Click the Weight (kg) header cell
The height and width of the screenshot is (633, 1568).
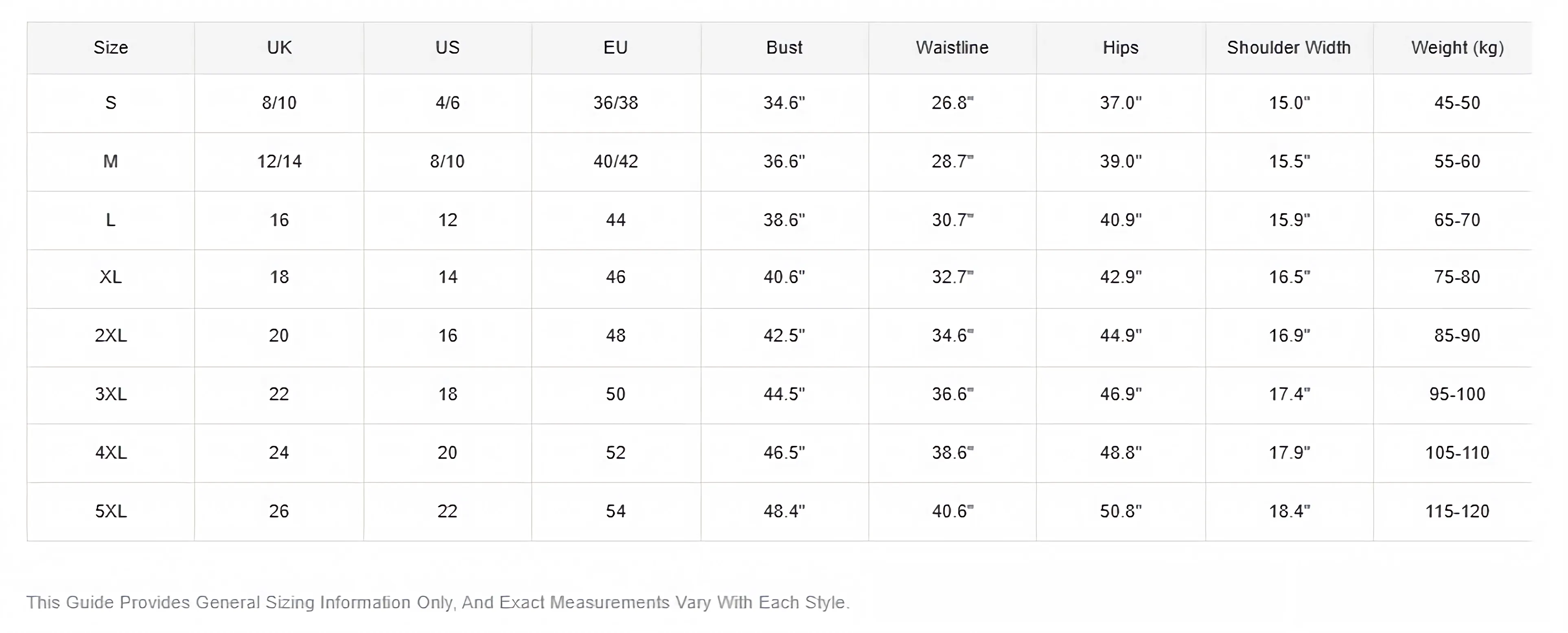[x=1457, y=48]
